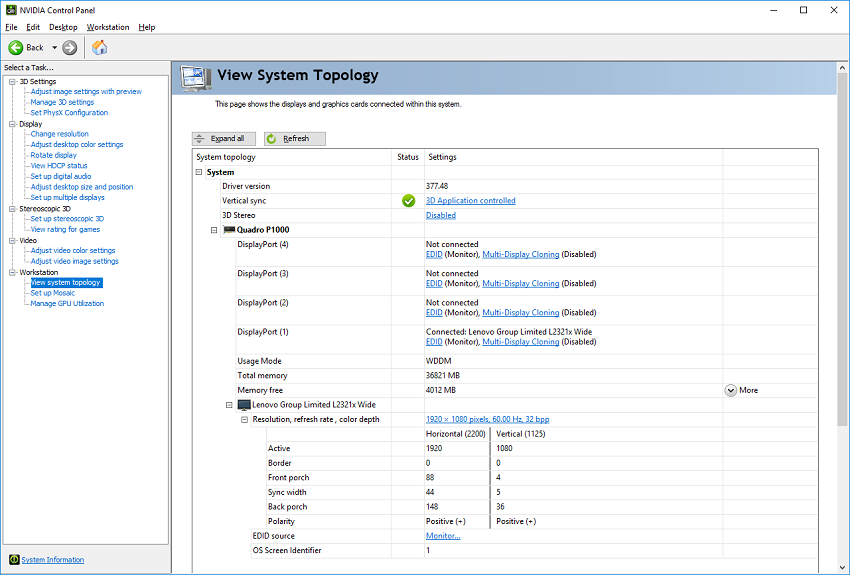Click the vertical scrollbar down arrow
This screenshot has width=850, height=575.
click(x=842, y=566)
